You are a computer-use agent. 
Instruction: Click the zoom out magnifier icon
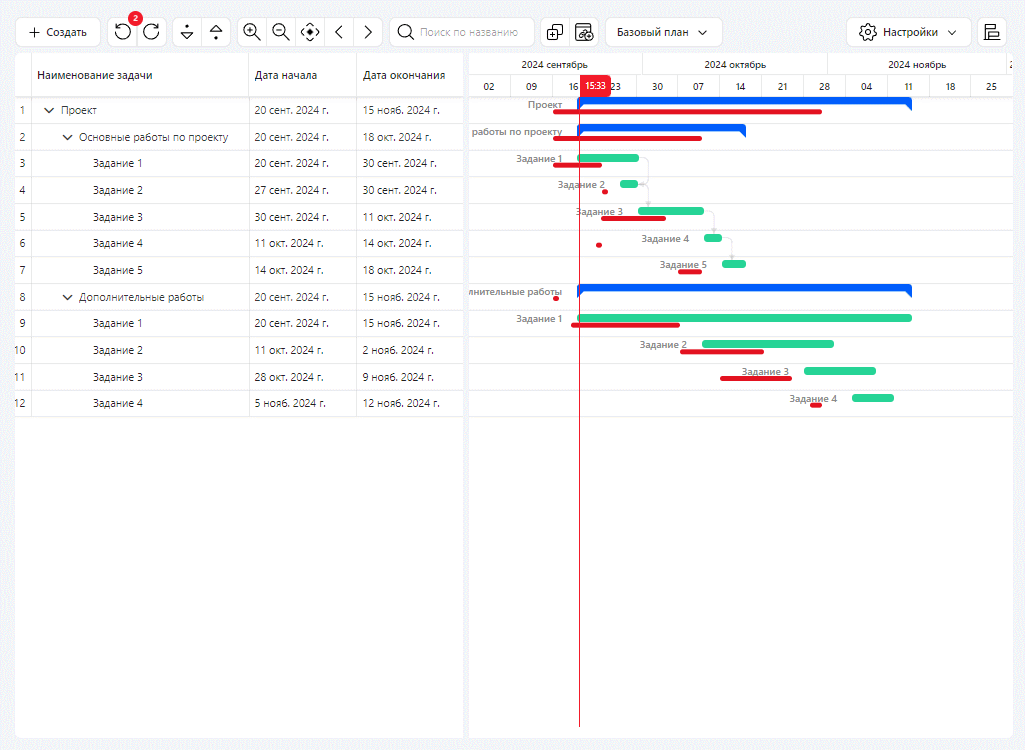pos(281,32)
